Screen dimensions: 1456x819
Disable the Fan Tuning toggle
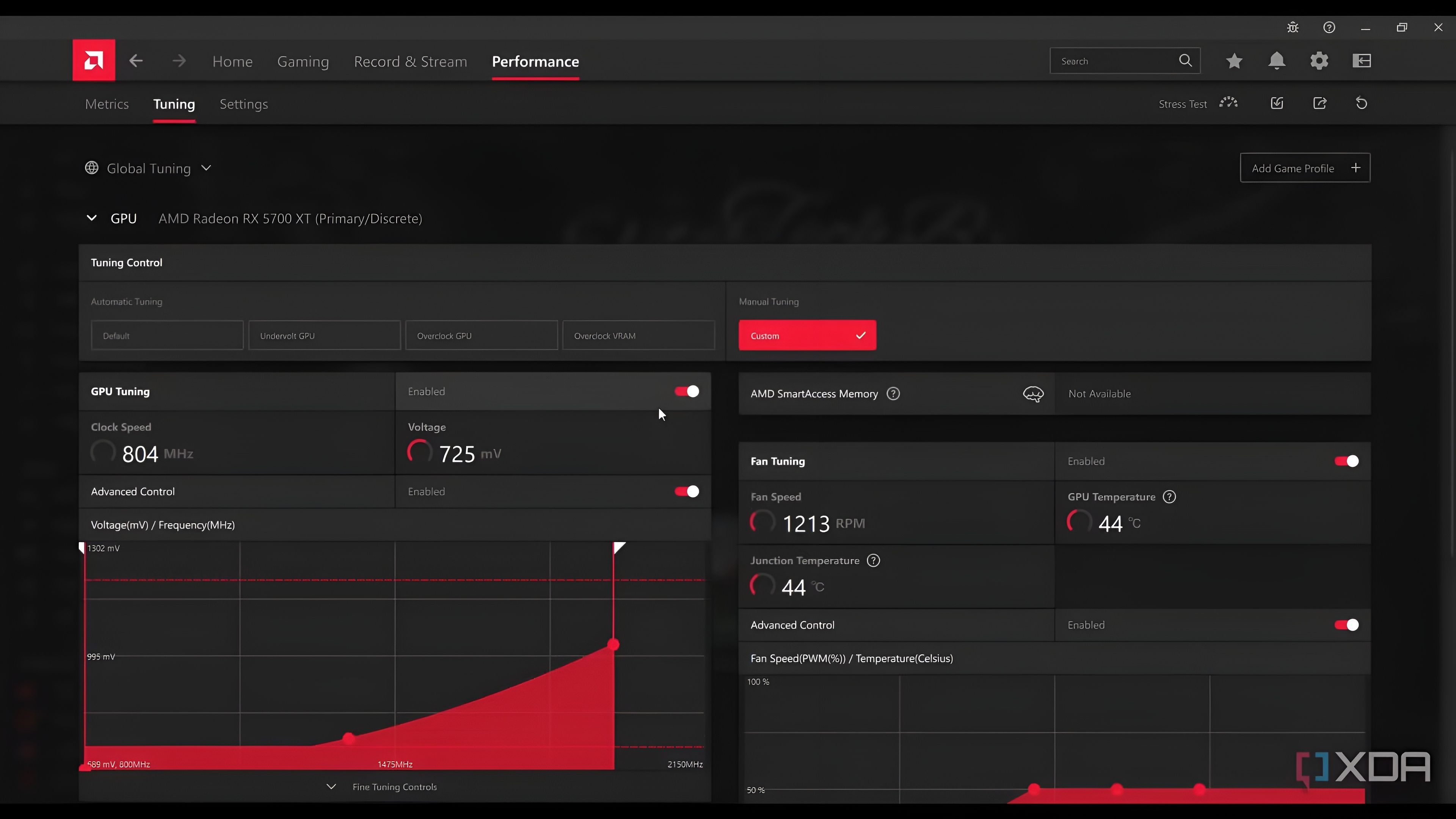pos(1346,461)
